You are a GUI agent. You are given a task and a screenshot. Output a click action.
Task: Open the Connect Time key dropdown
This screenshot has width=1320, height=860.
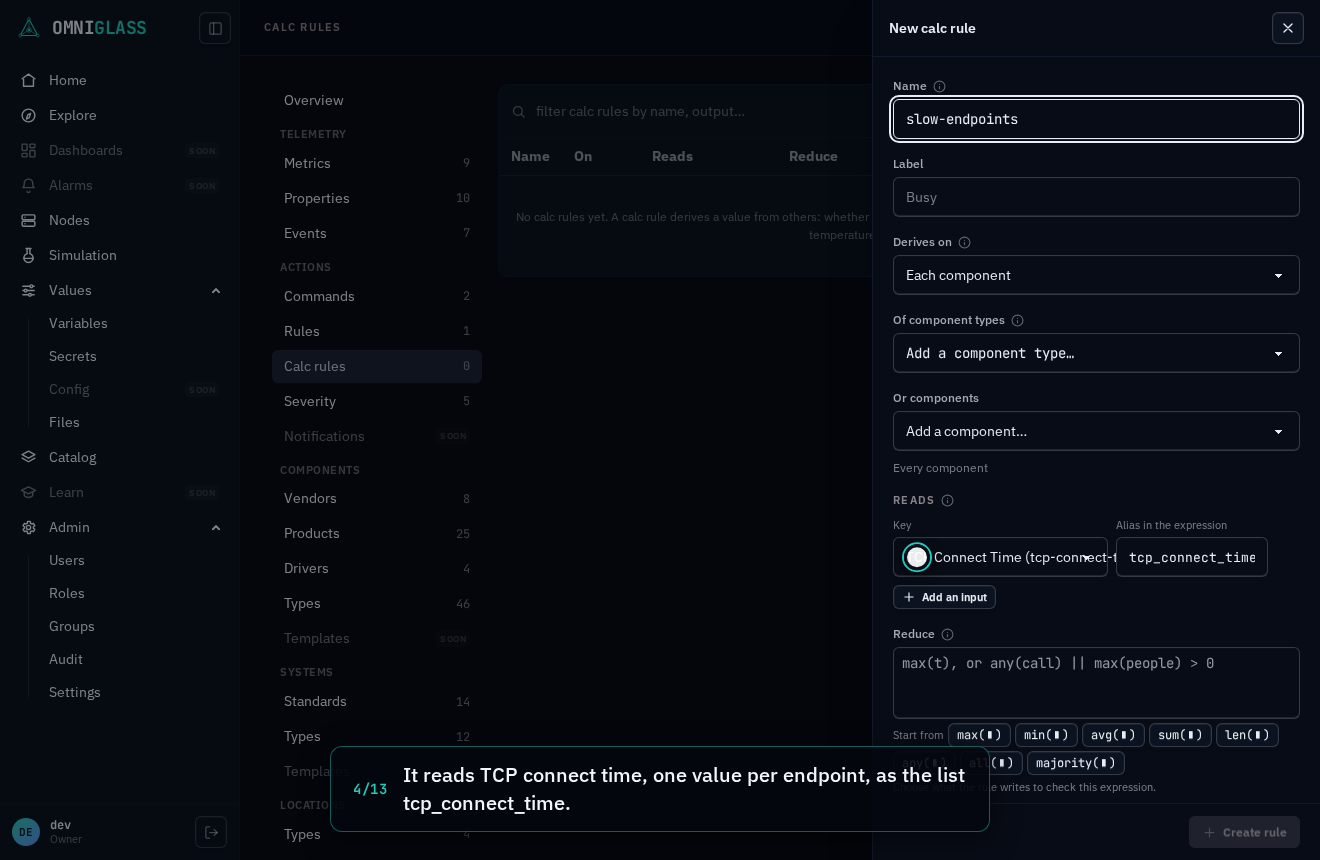1000,557
